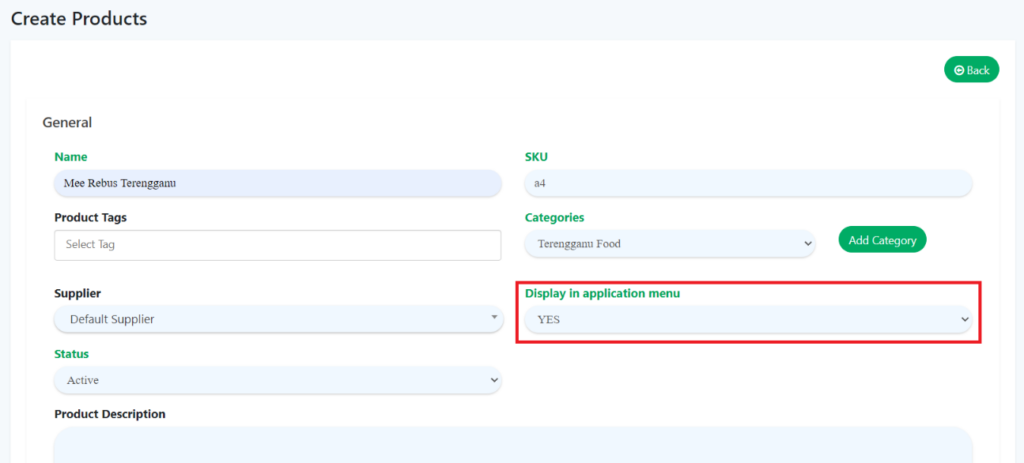Click the Back button
1024x463 pixels.
(971, 70)
